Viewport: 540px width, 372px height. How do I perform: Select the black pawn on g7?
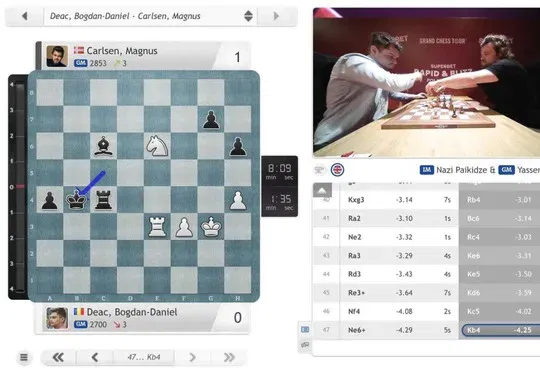pos(211,120)
